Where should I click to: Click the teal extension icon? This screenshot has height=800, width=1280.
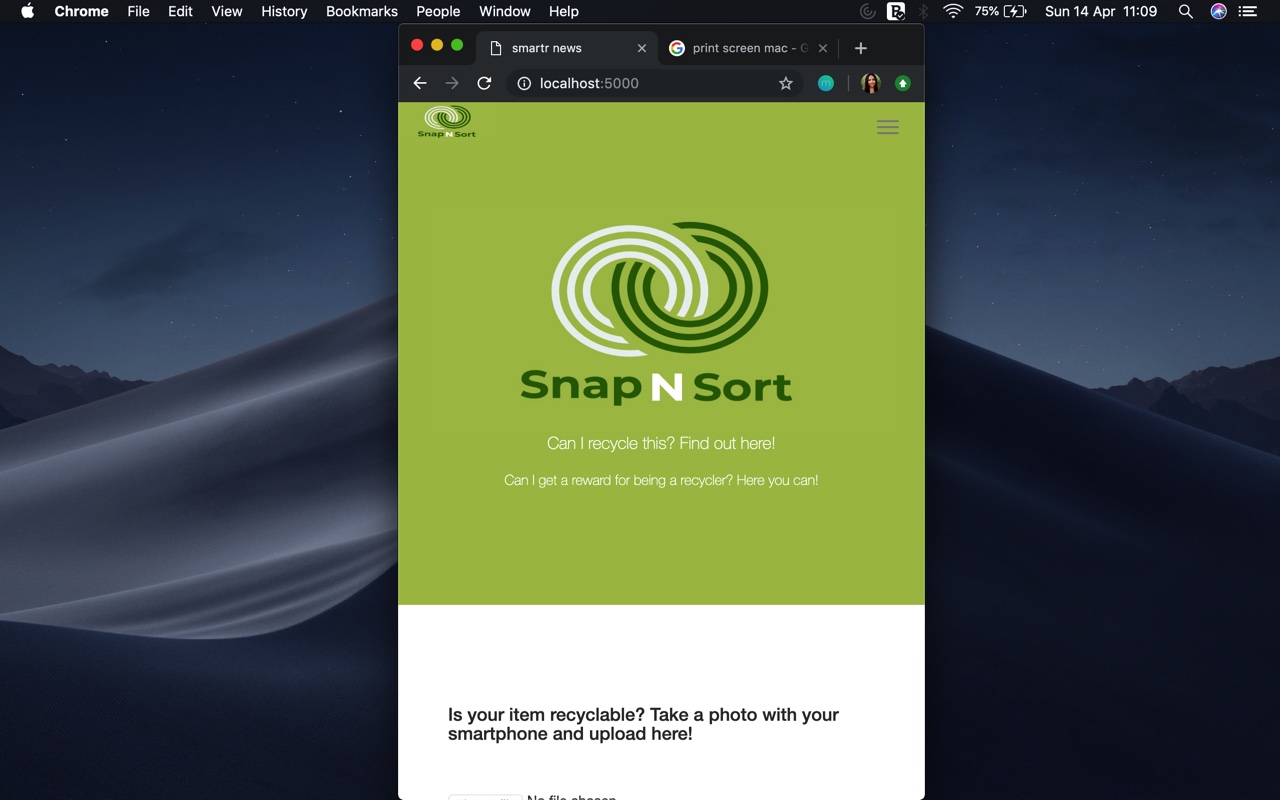pyautogui.click(x=826, y=83)
